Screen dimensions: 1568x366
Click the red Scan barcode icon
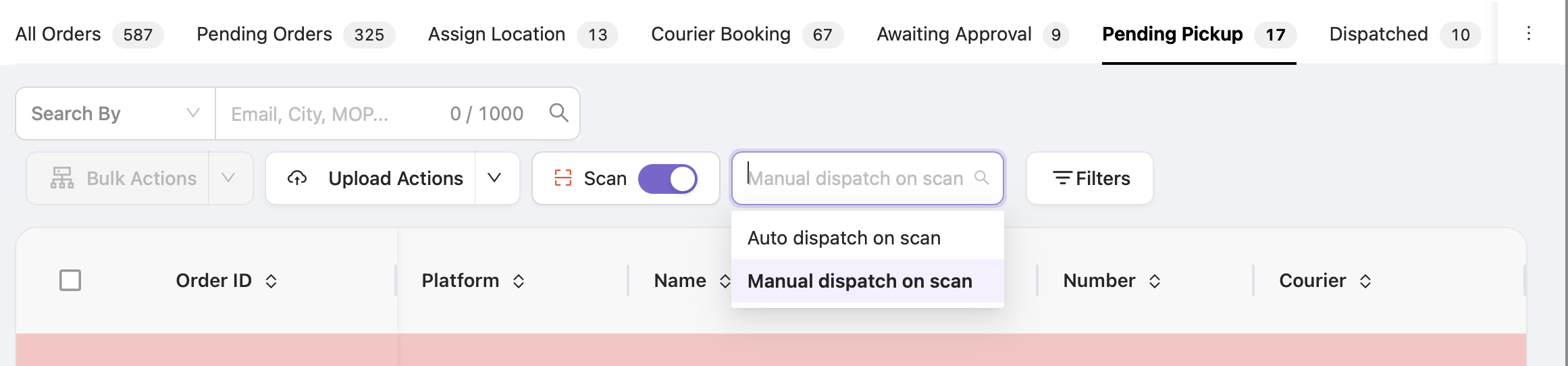563,178
